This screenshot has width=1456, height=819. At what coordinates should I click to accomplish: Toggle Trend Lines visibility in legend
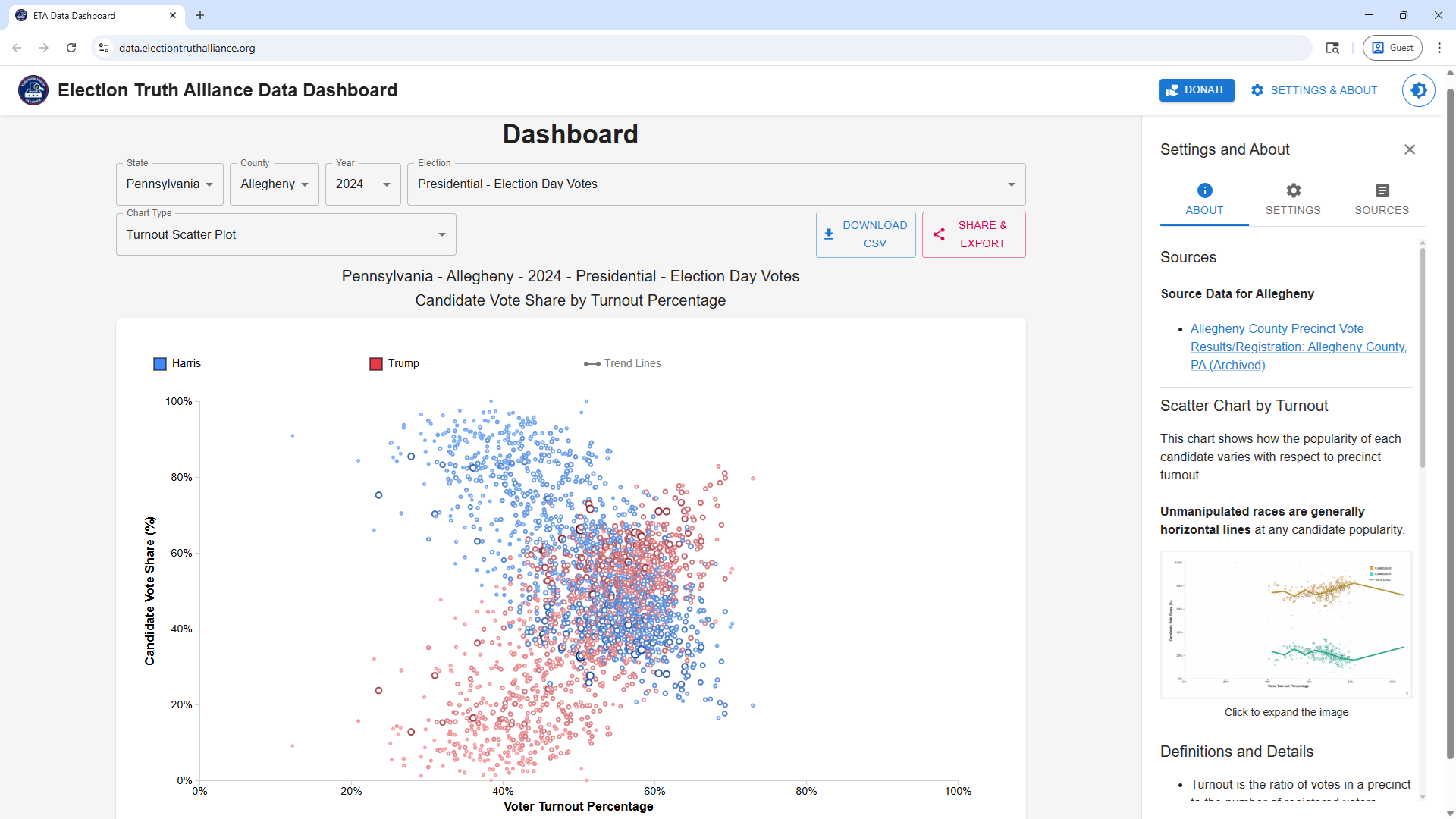pos(623,363)
